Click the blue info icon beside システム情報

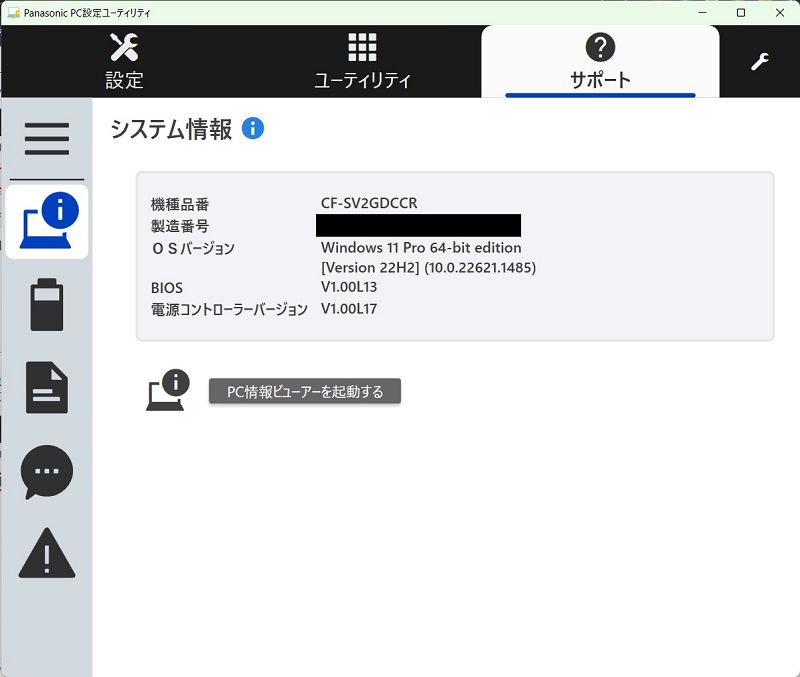click(x=253, y=128)
